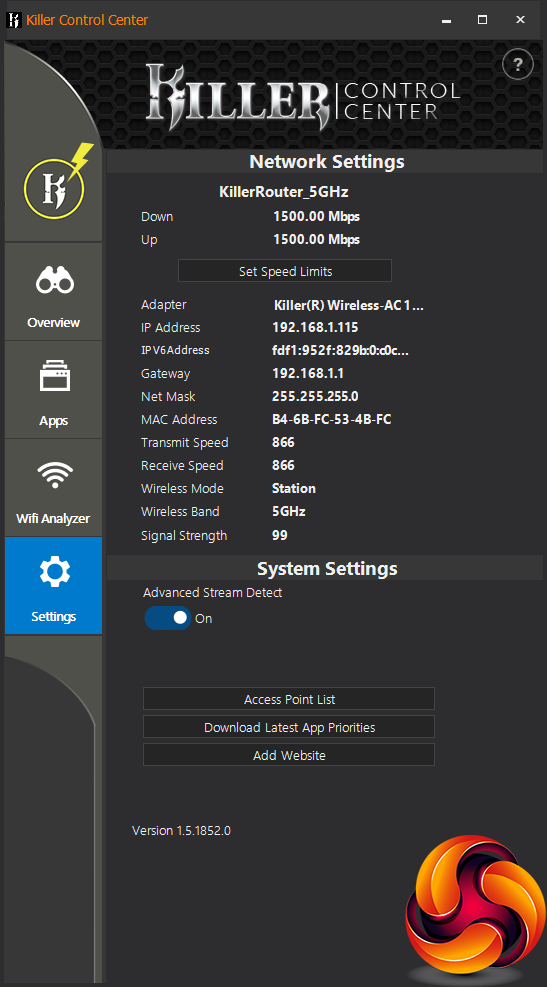Image resolution: width=547 pixels, height=987 pixels.
Task: Click the Down speed value 1500.00 Mbps
Action: point(316,217)
